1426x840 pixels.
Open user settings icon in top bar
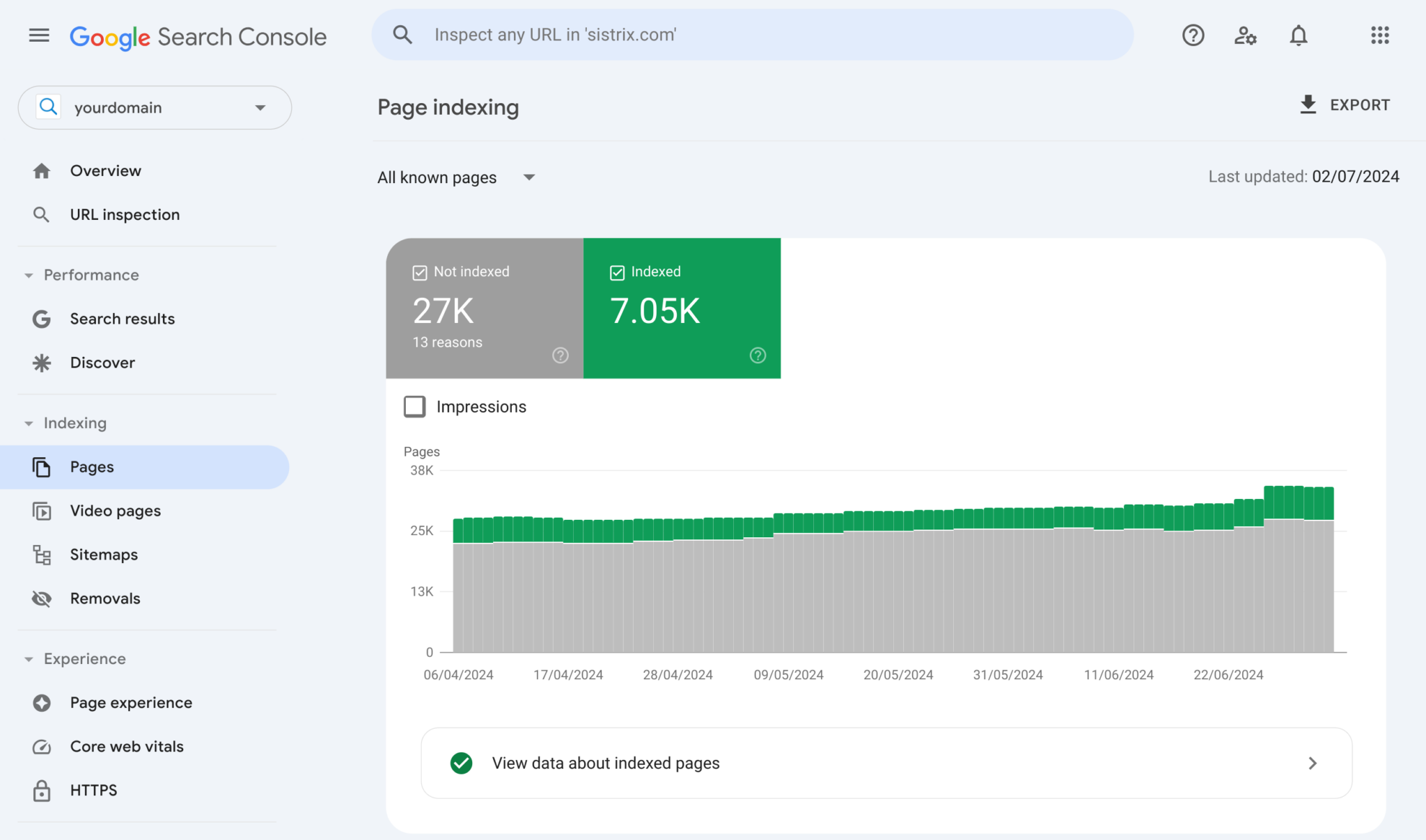coord(1246,35)
